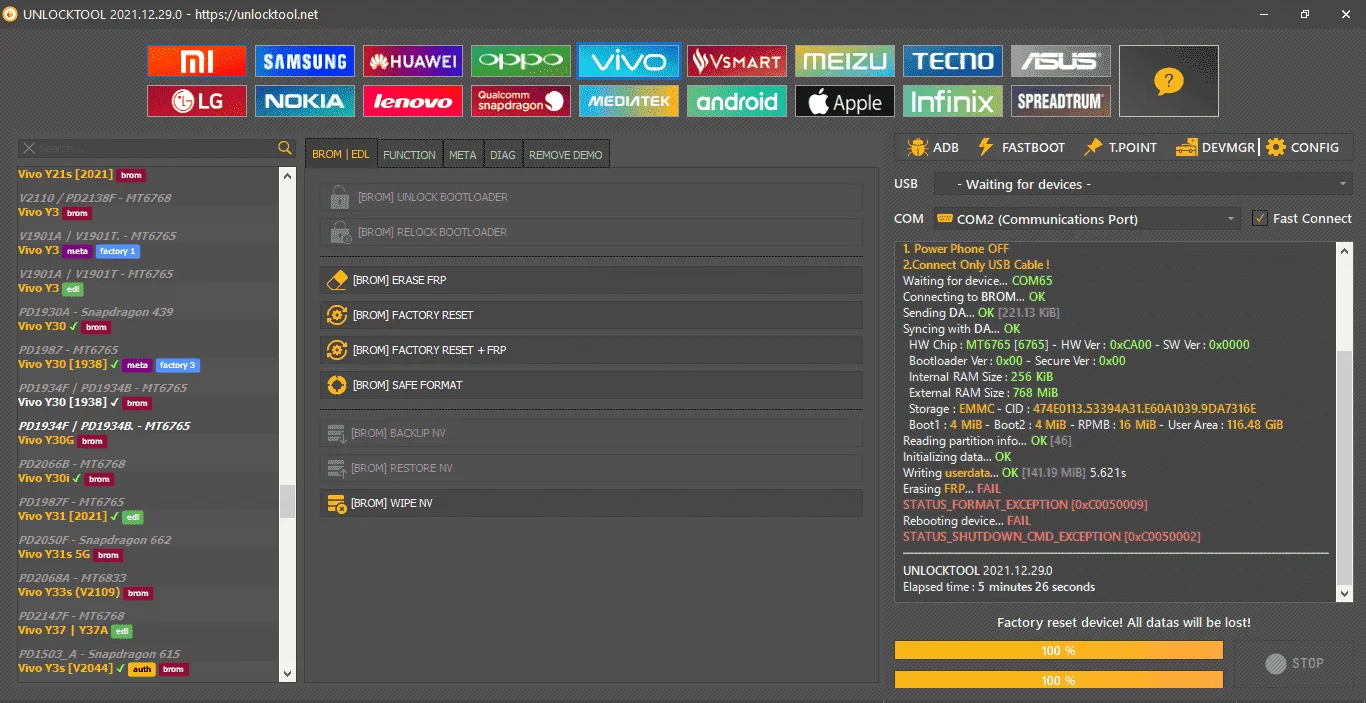Select the Xiaomi MI brand logo
Screen dimensions: 1366x703
196,61
